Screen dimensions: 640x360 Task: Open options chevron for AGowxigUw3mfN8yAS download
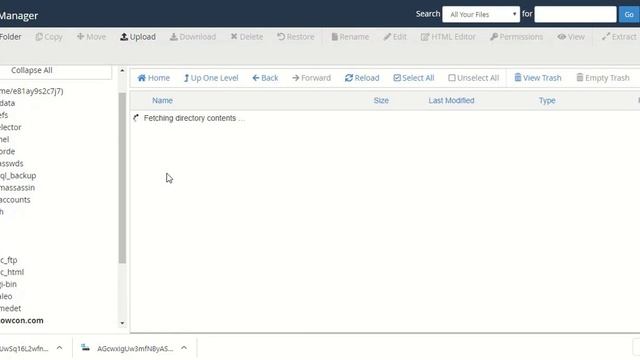click(184, 348)
